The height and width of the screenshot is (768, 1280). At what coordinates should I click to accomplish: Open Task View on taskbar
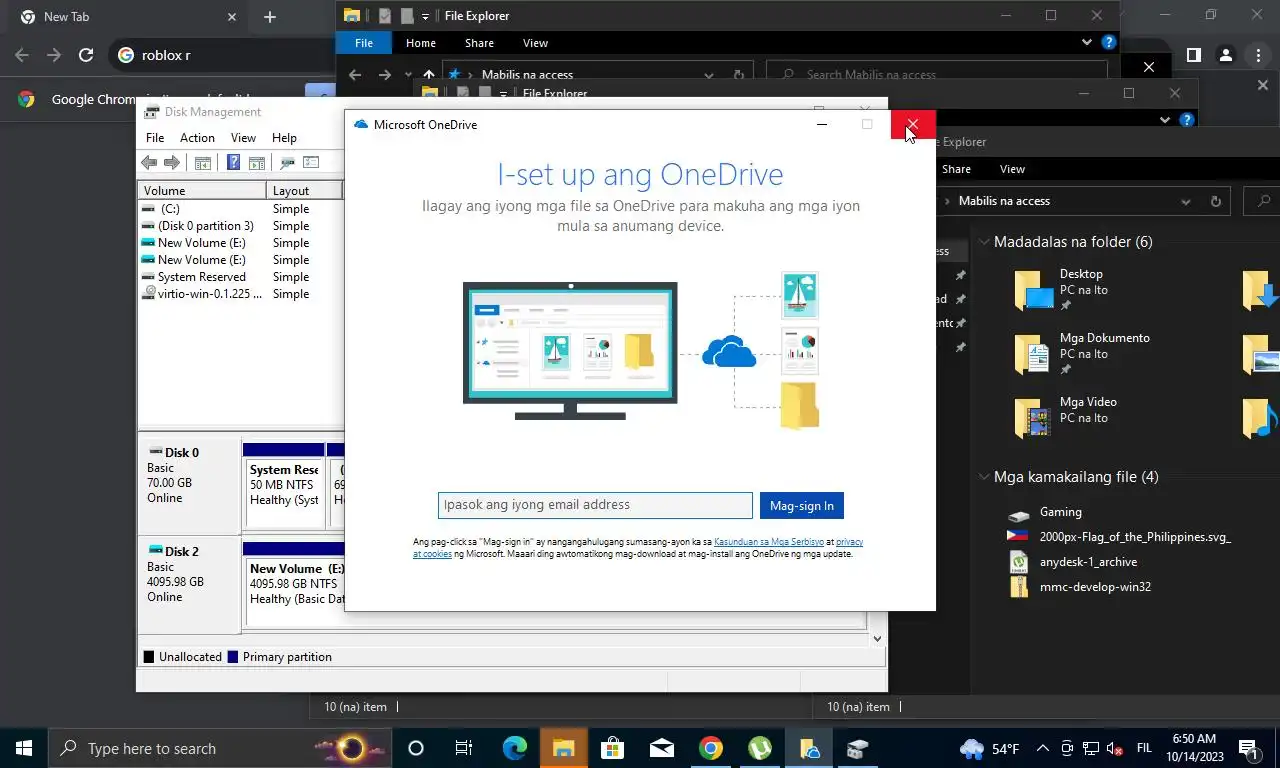pos(464,748)
